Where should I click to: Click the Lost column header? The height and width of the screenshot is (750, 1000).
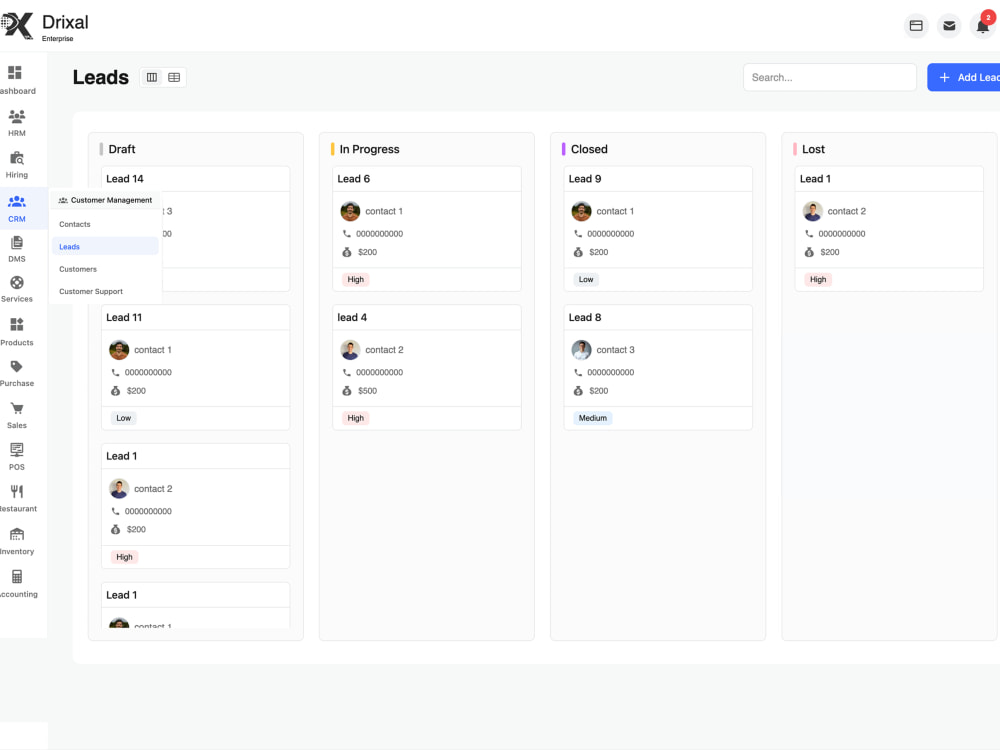[x=813, y=149]
